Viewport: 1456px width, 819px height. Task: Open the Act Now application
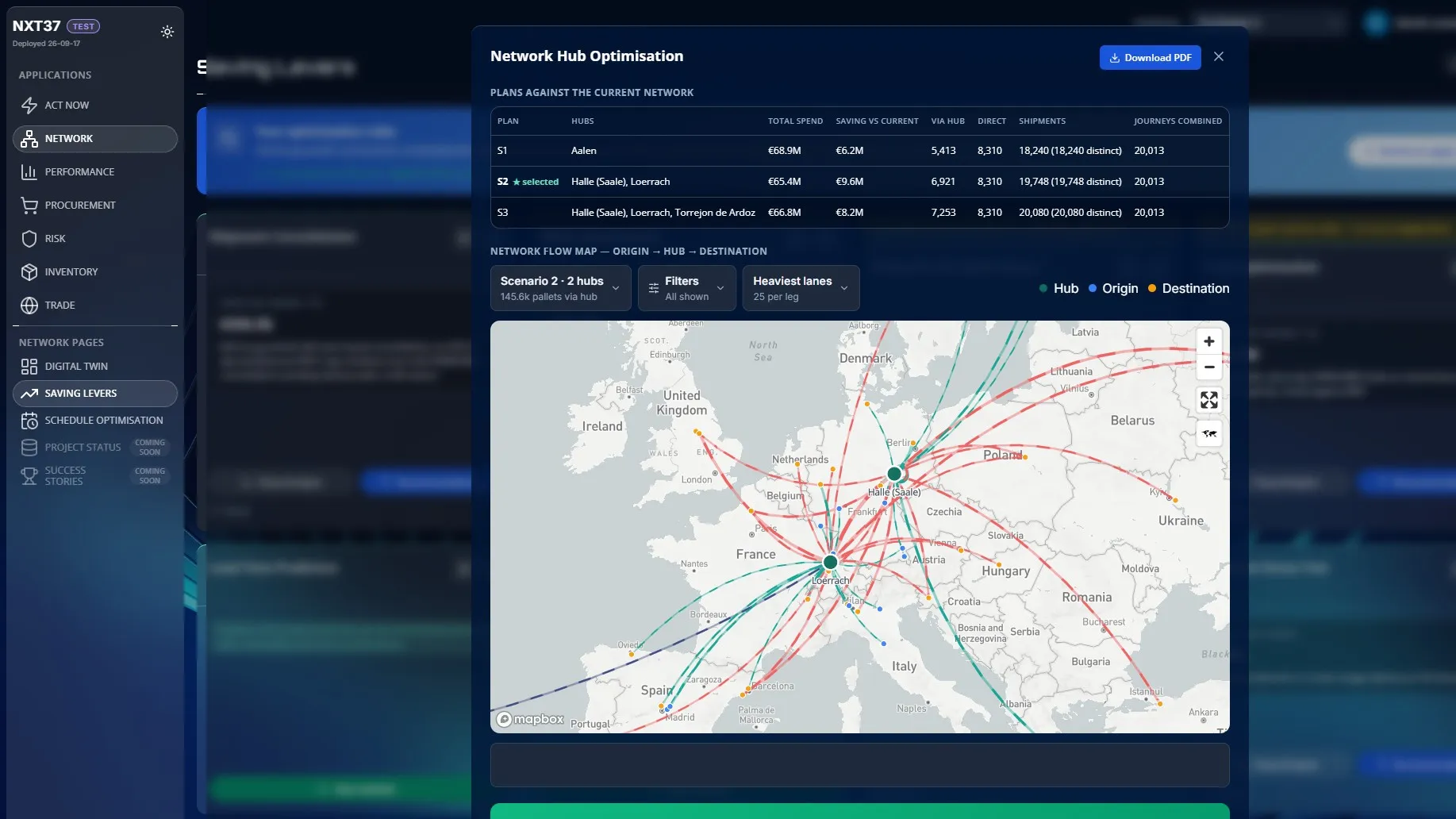[95, 106]
